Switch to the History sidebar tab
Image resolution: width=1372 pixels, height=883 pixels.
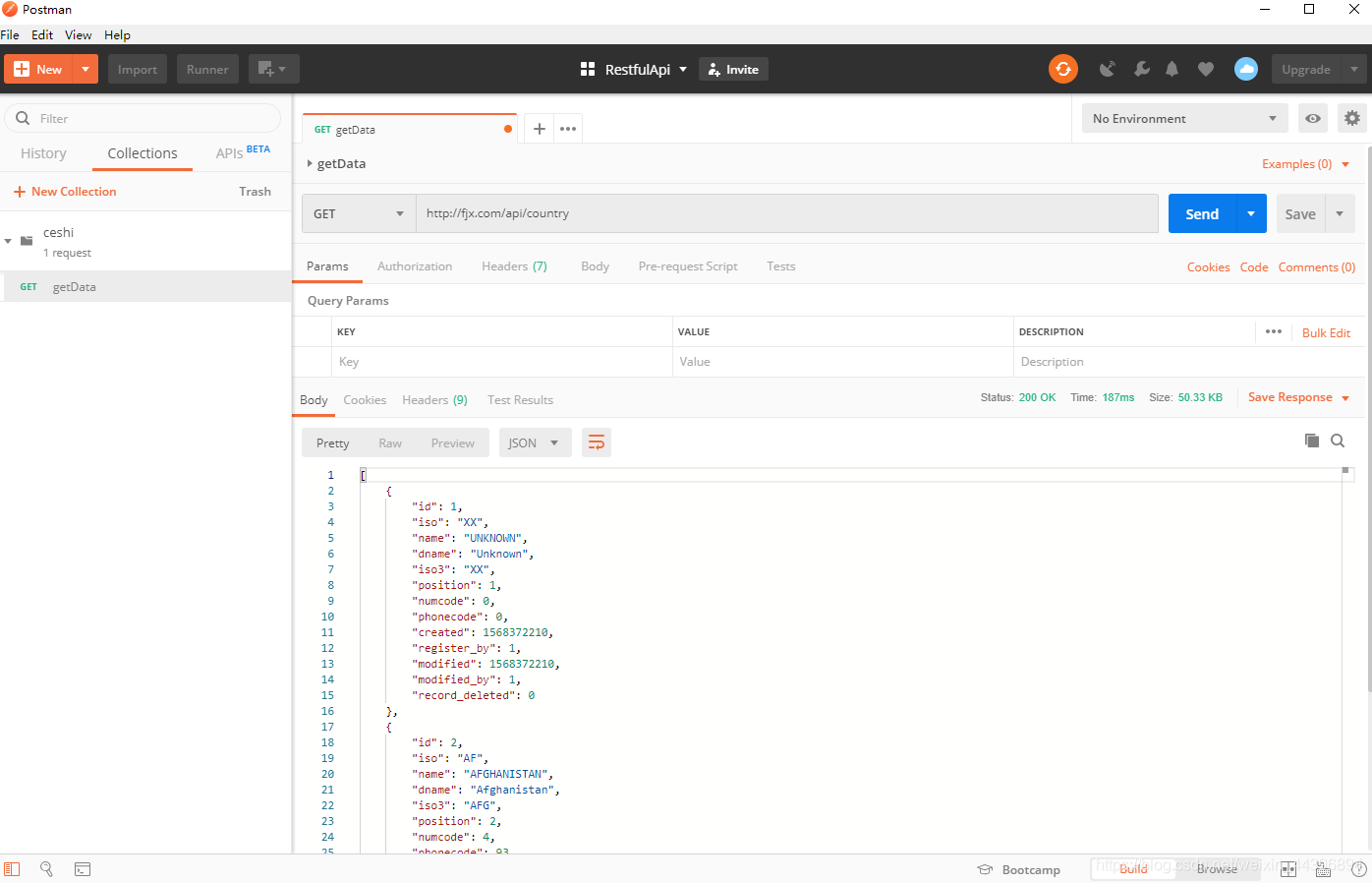pyautogui.click(x=43, y=153)
